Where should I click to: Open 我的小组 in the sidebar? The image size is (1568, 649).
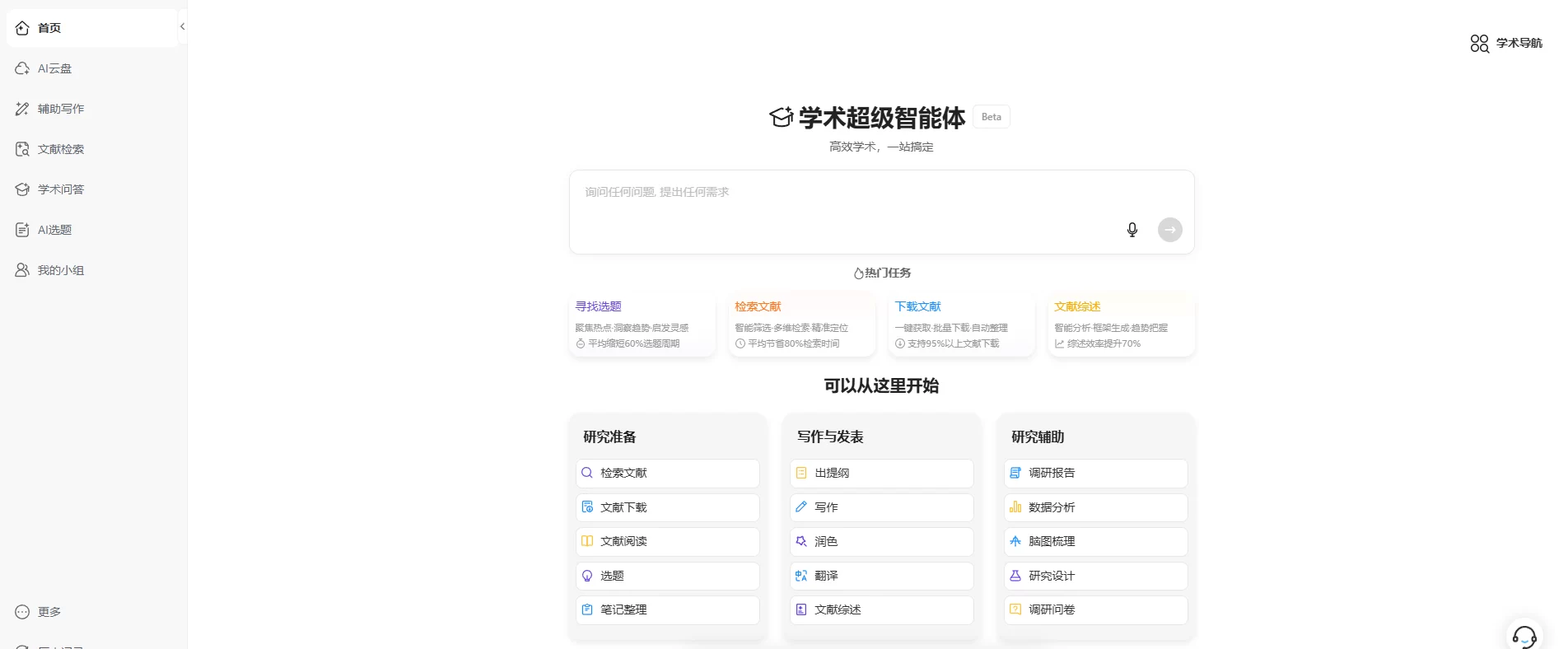[92, 270]
